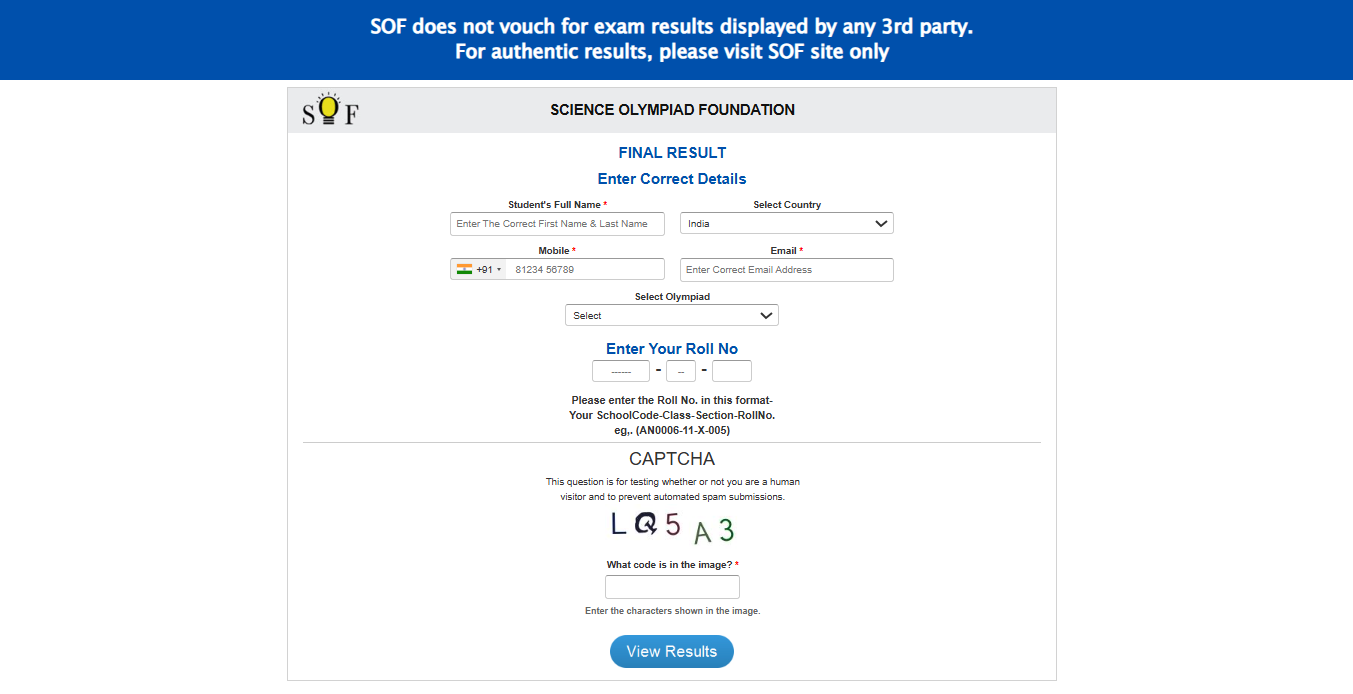Viewport: 1353px width, 694px height.
Task: Select the Email address input box
Action: (x=786, y=269)
